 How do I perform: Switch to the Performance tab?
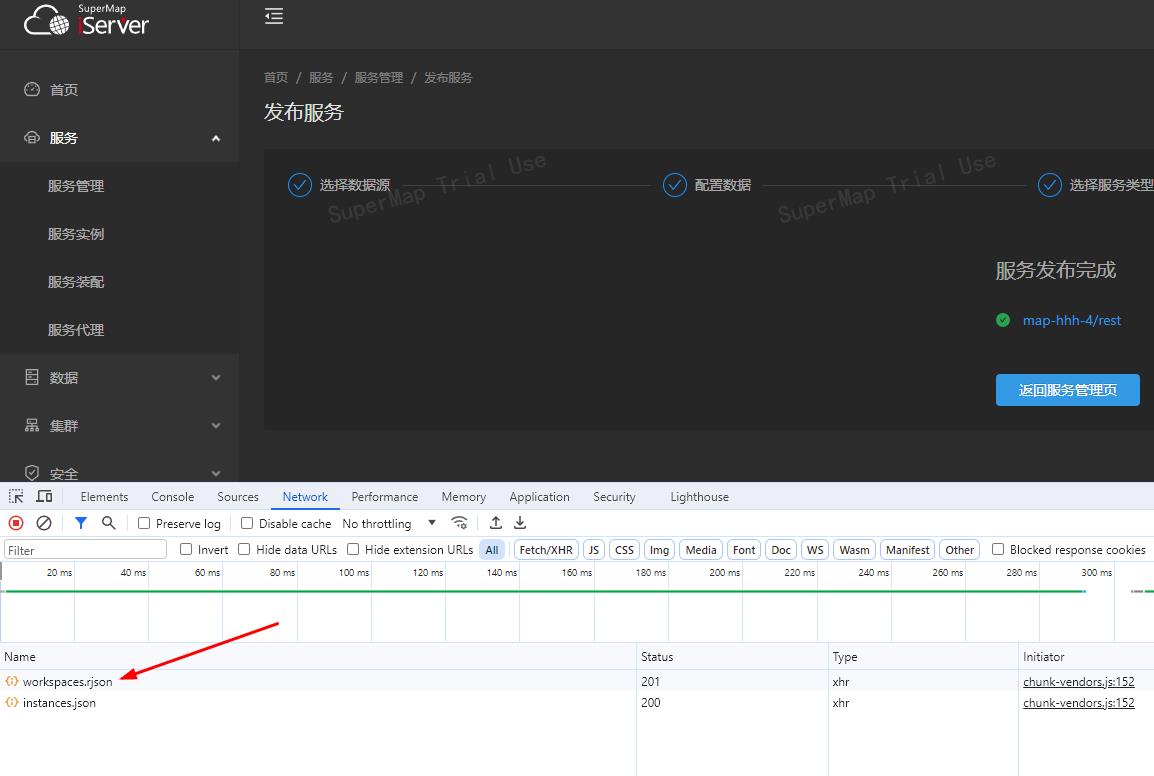tap(385, 497)
